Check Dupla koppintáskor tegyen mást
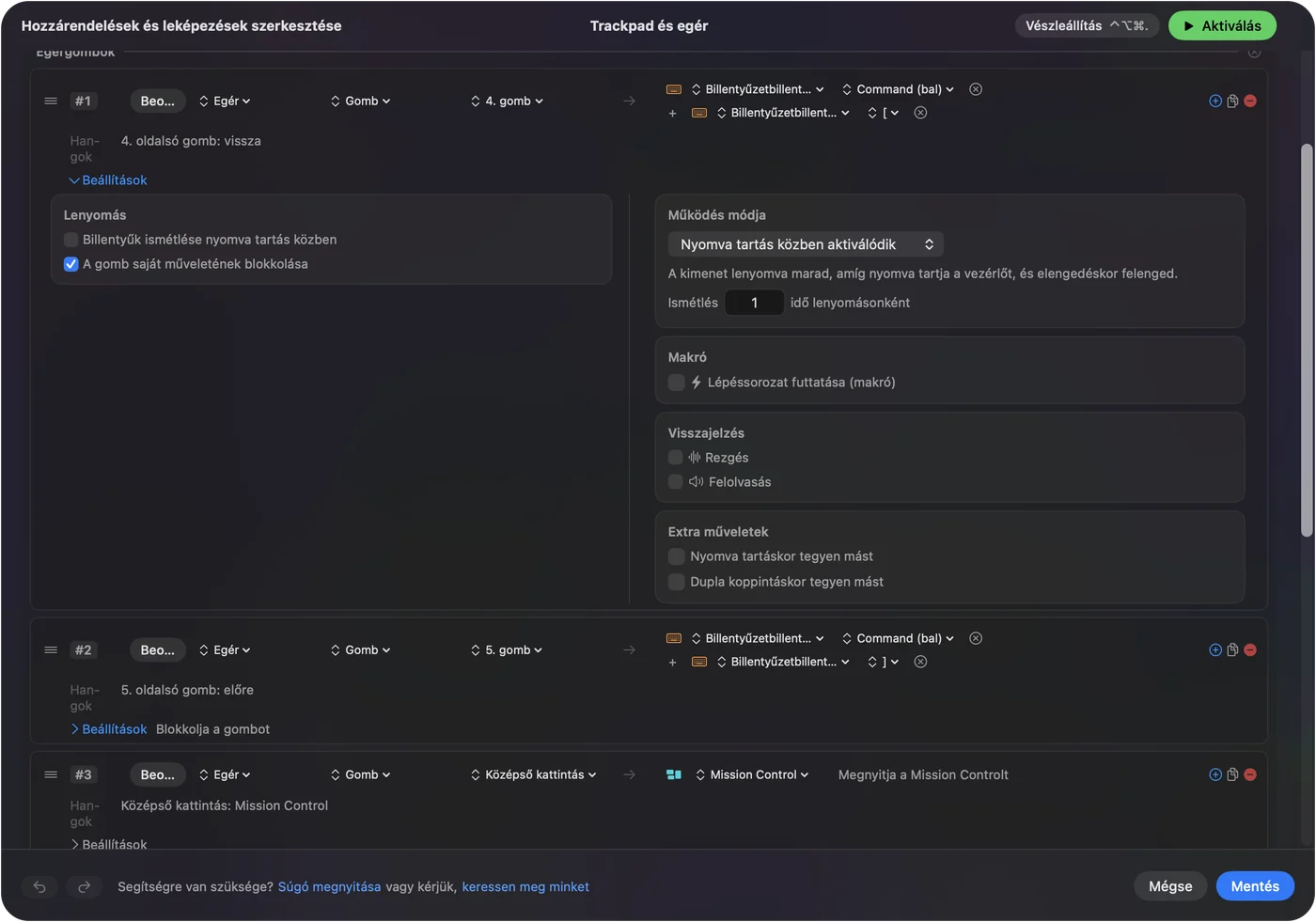 [676, 582]
